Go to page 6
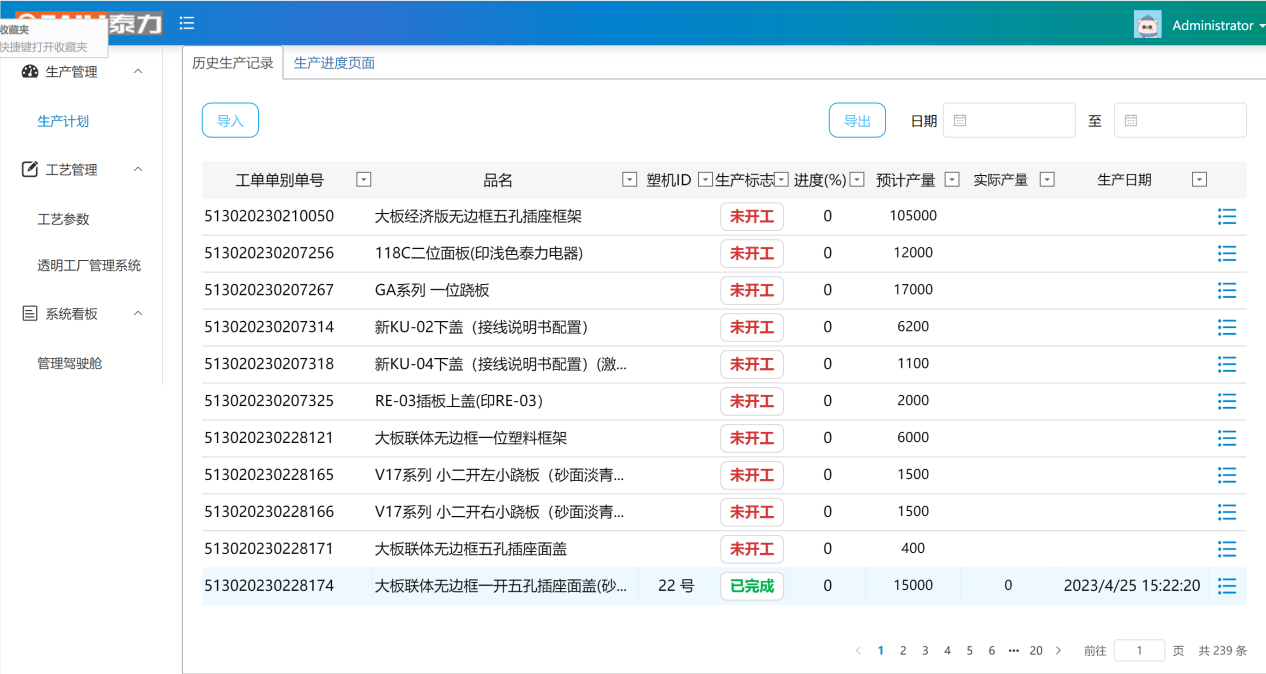Viewport: 1266px width, 674px height. (992, 650)
